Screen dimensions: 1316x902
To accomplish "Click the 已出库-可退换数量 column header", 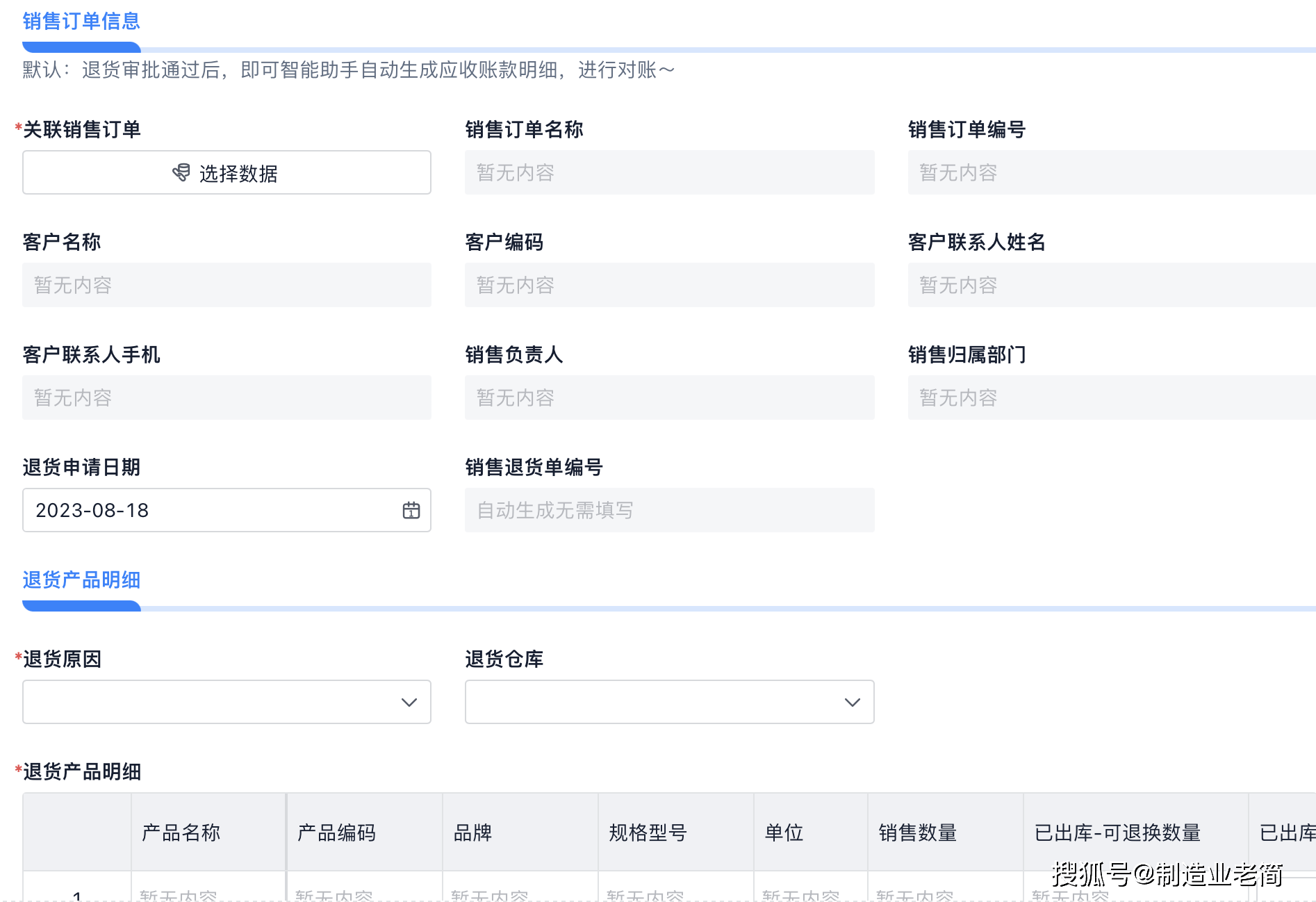I will (1136, 833).
